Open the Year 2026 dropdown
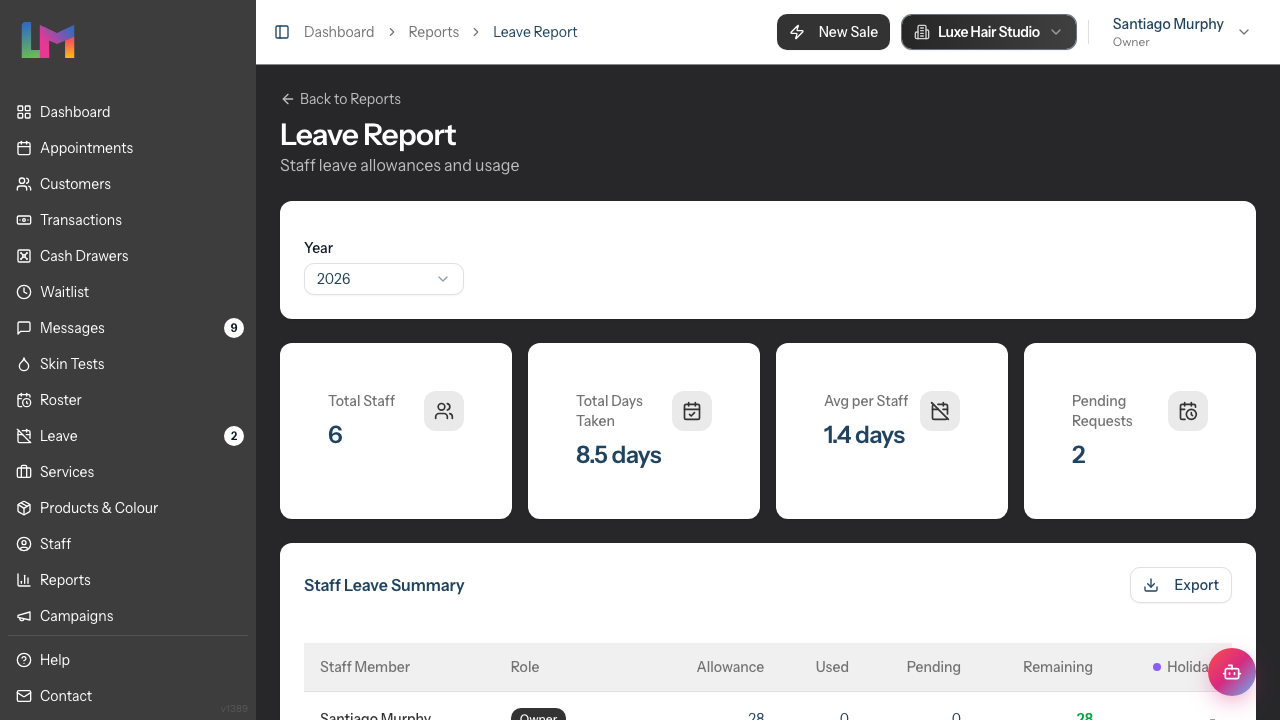1280x720 pixels. [384, 279]
